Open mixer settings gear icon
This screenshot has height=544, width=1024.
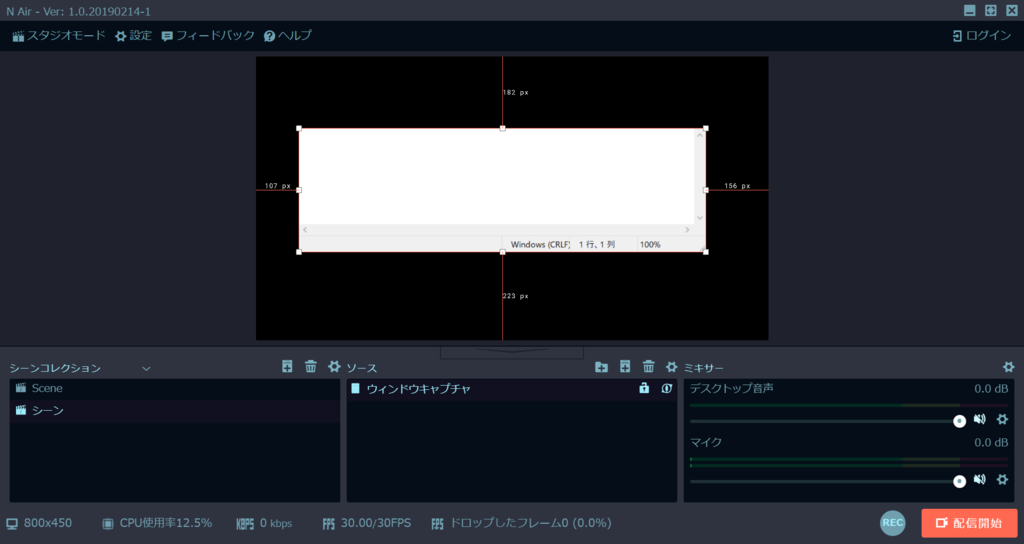point(1008,367)
